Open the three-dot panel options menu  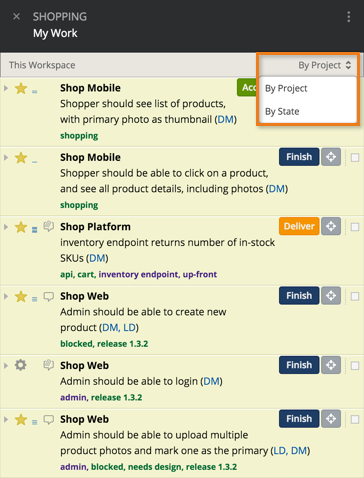[348, 17]
